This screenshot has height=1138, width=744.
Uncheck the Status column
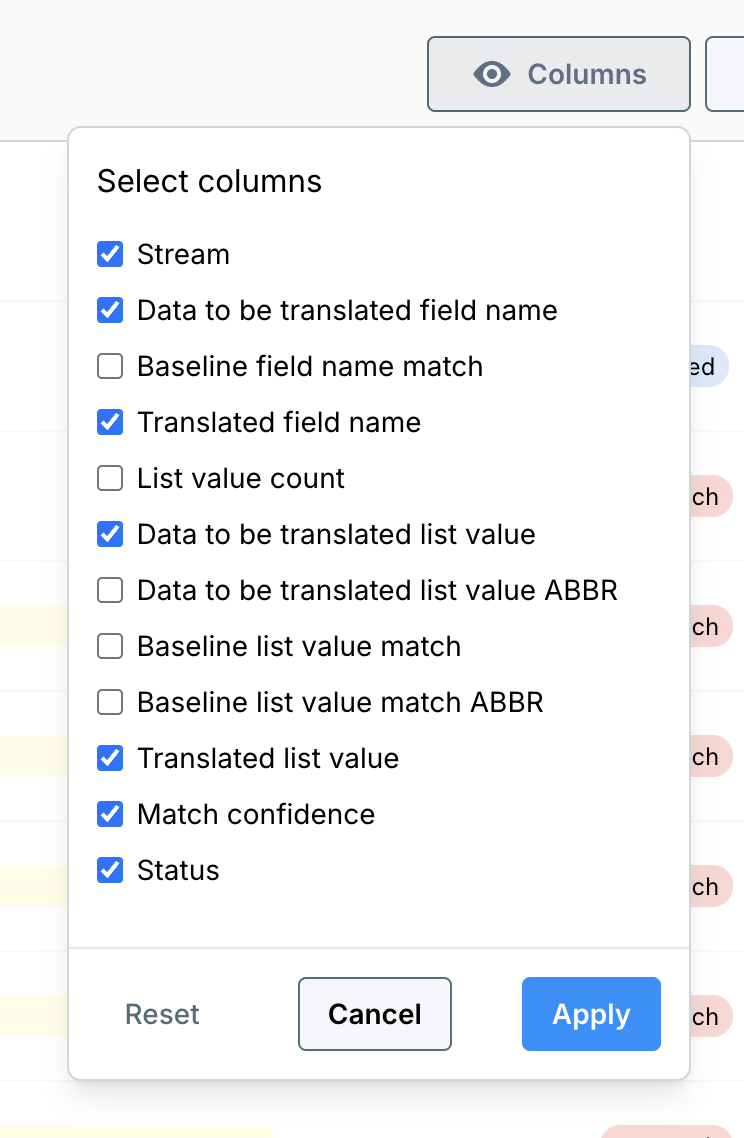click(x=110, y=870)
